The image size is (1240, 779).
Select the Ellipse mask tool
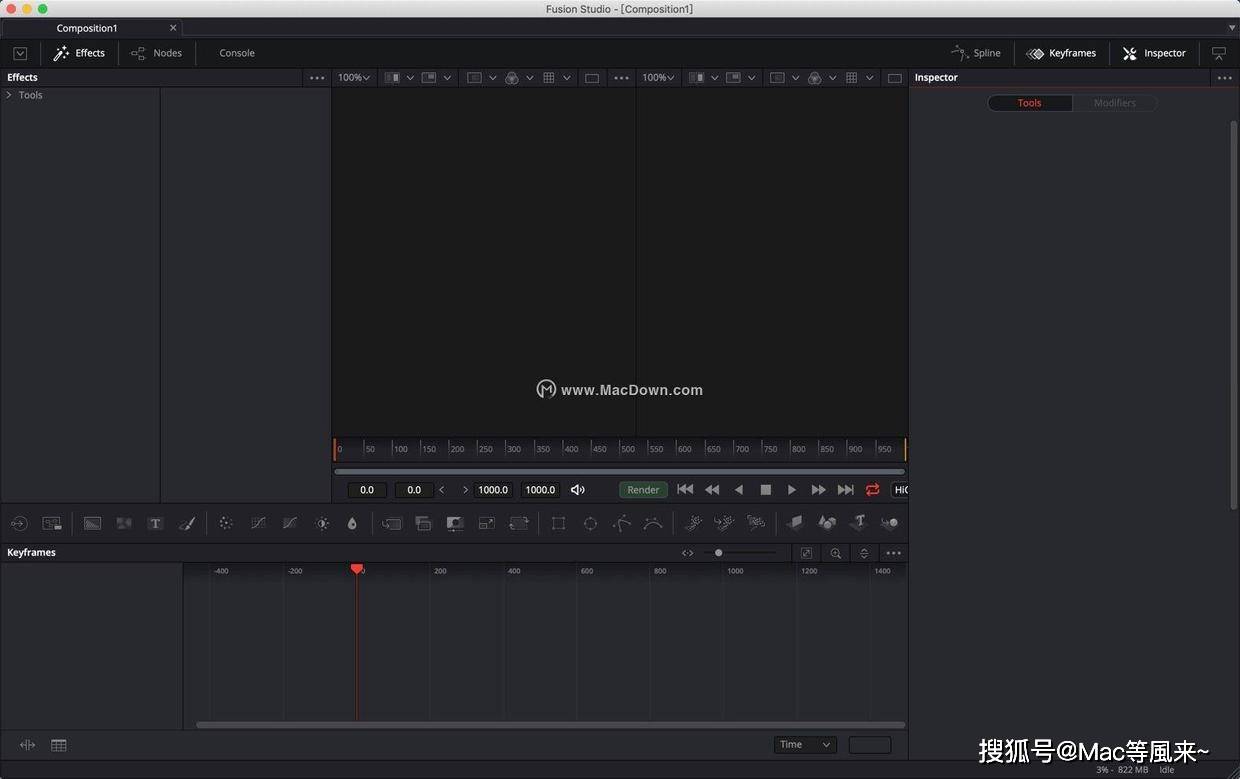pyautogui.click(x=590, y=523)
